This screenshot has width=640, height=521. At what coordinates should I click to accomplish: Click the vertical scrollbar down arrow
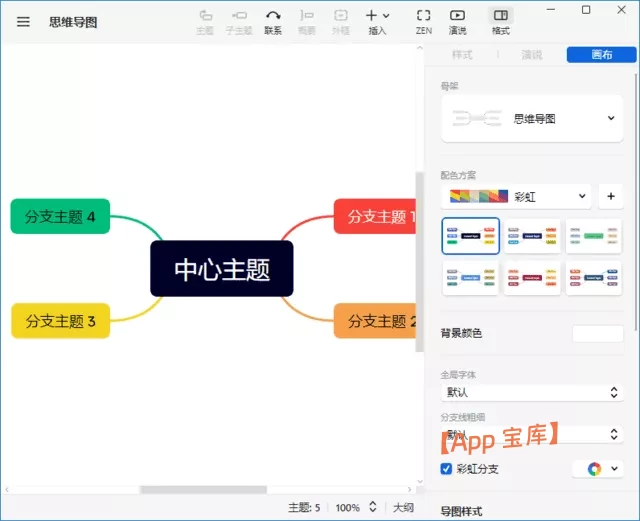pyautogui.click(x=420, y=482)
